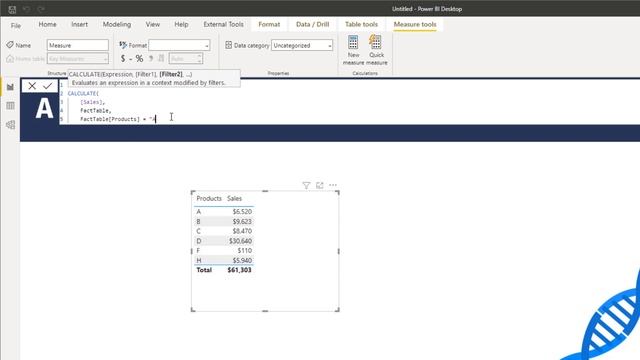The width and height of the screenshot is (640, 360).
Task: Open the Home table dropdown
Action: tap(78, 59)
